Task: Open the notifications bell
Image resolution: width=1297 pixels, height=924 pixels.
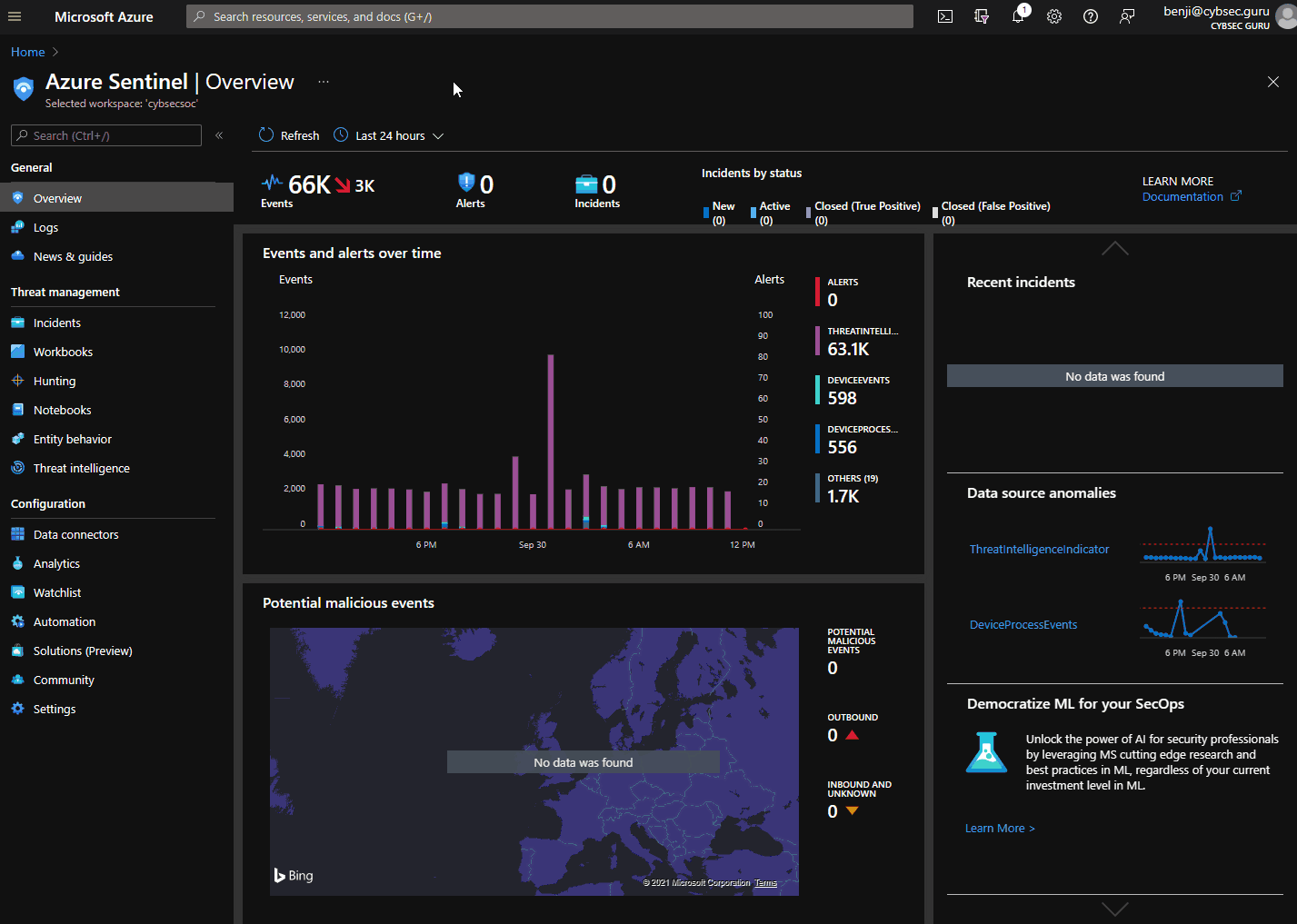Action: click(x=1017, y=15)
